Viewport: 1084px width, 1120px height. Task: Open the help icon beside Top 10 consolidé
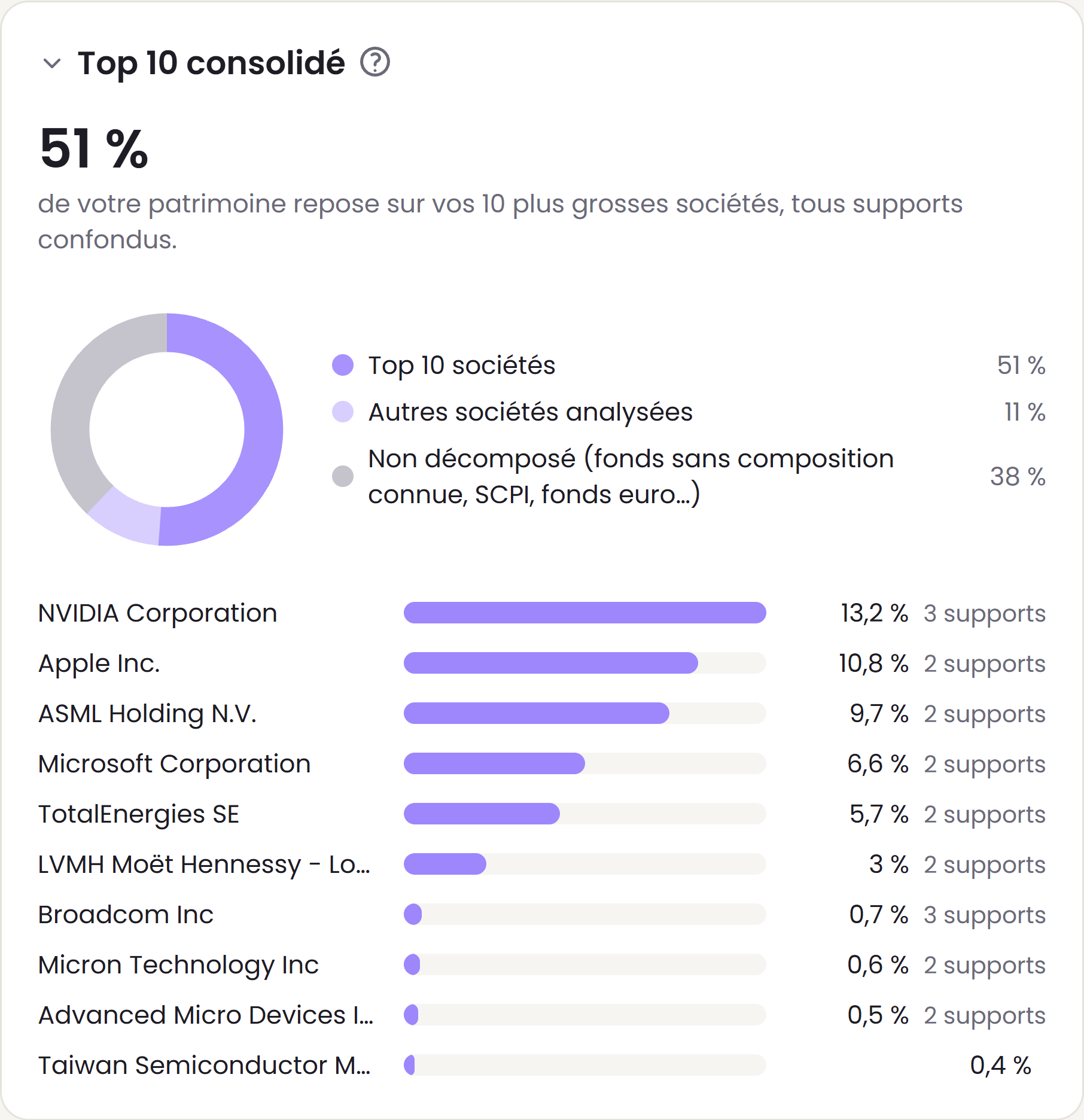[375, 62]
